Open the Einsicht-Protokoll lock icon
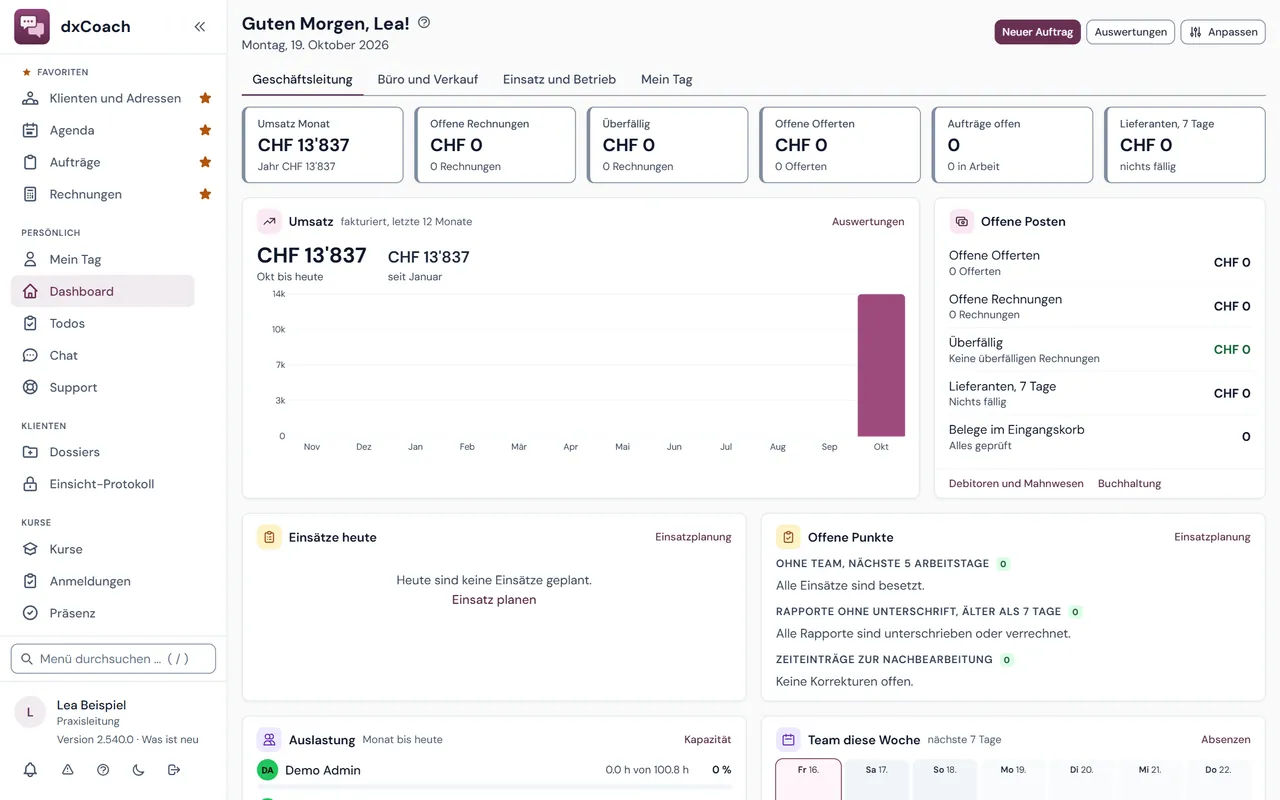The image size is (1280, 800). coord(30,484)
